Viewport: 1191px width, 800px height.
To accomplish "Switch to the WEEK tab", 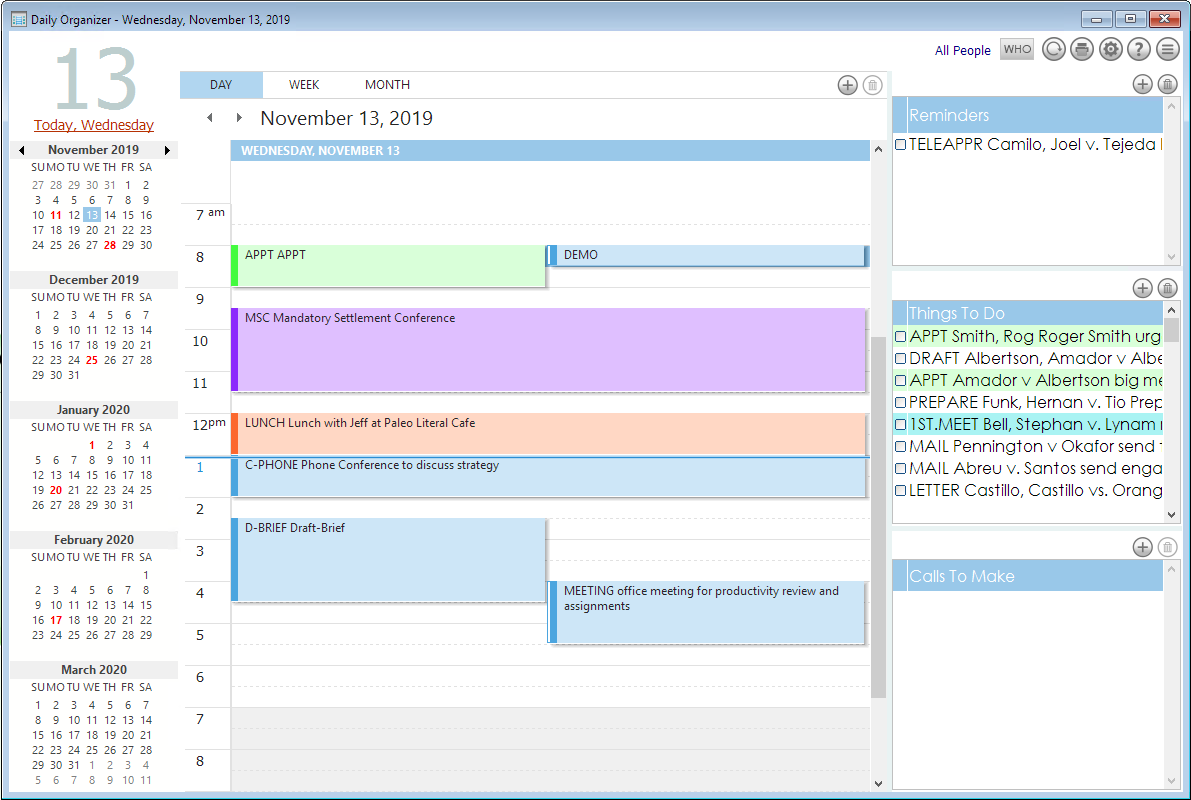I will (x=304, y=85).
